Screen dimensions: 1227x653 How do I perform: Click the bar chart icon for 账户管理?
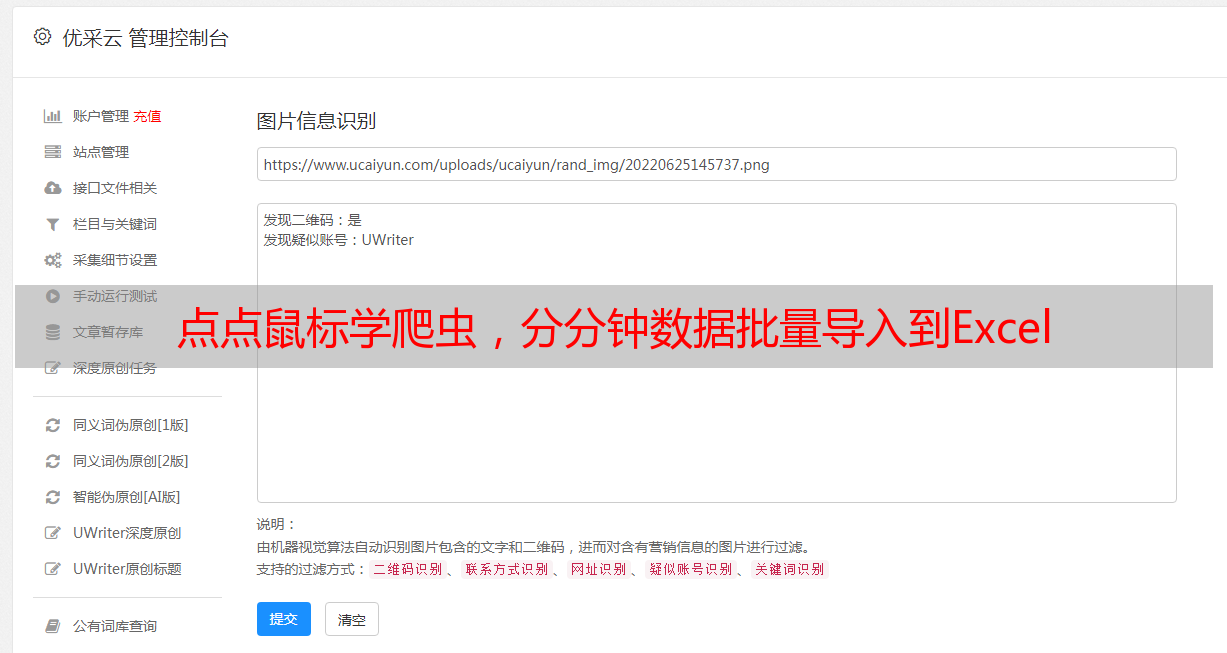[x=53, y=116]
